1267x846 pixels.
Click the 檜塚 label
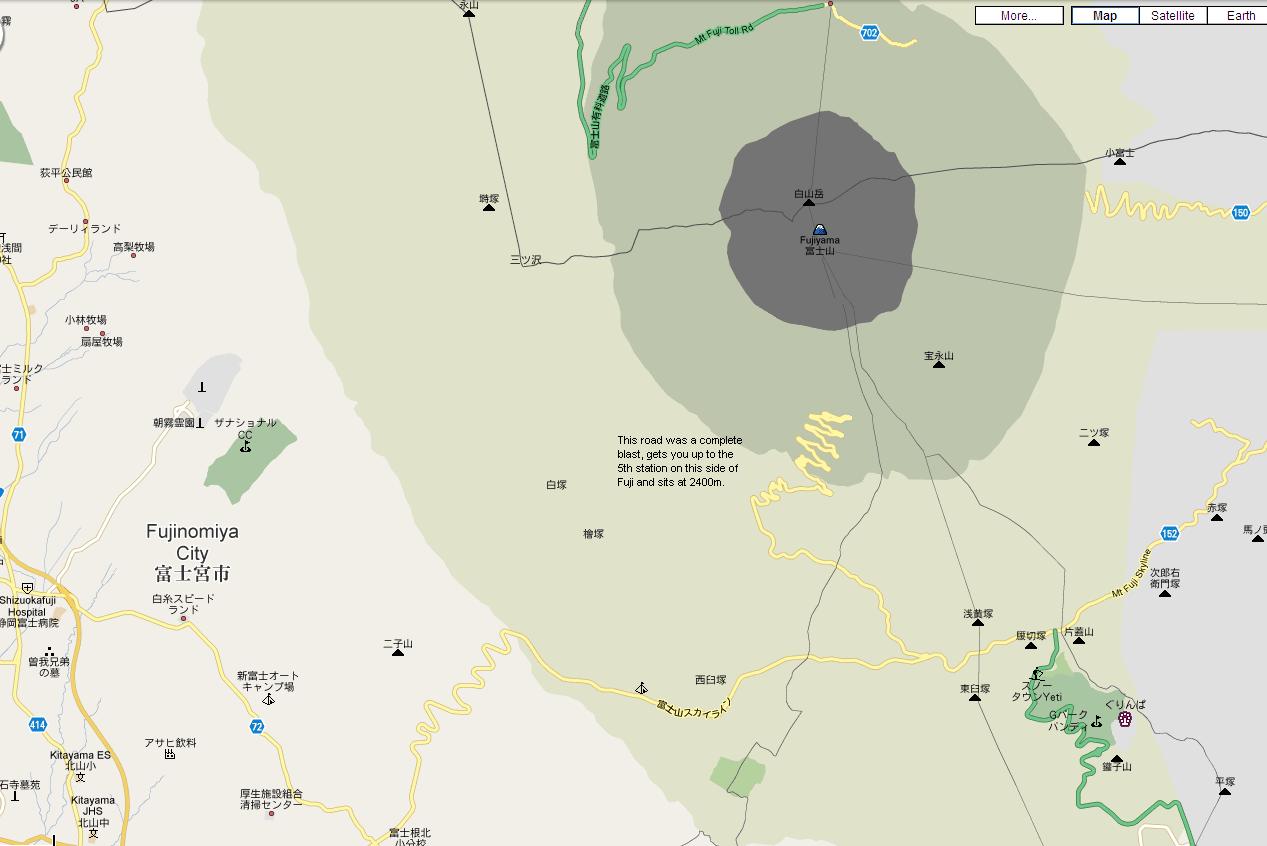pyautogui.click(x=593, y=534)
